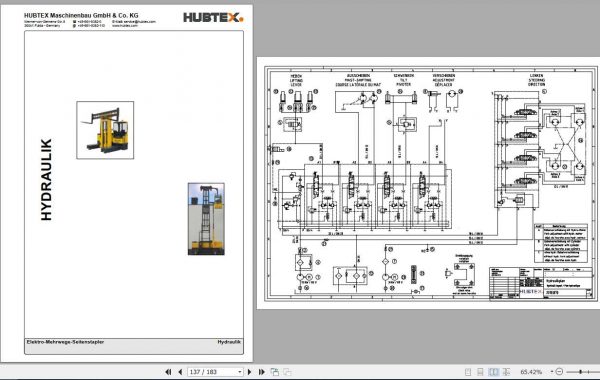Viewport: 600px width, 380px height.
Task: Open the page number dropdown arrow
Action: pyautogui.click(x=240, y=372)
